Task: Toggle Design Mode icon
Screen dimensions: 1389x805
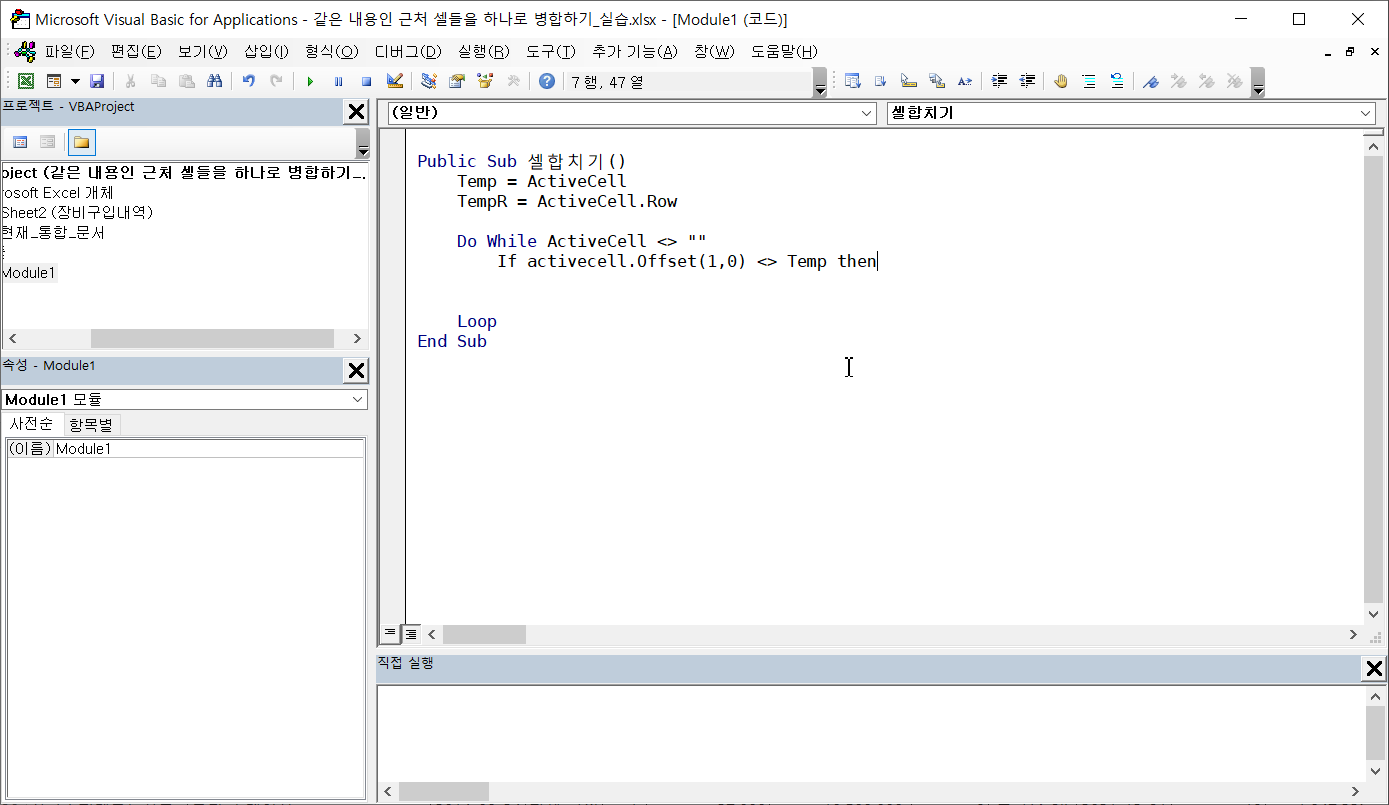Action: coord(394,81)
